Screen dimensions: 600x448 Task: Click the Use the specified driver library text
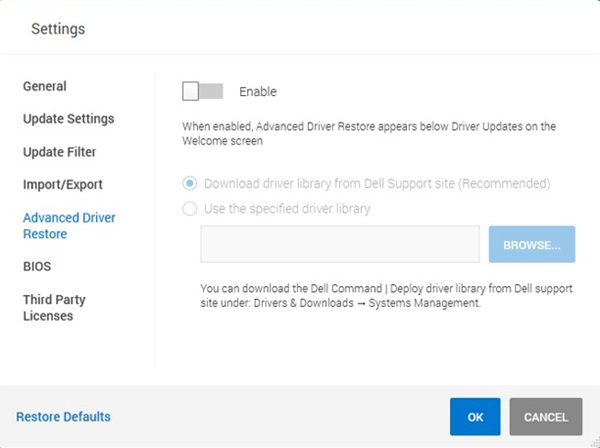pos(287,209)
